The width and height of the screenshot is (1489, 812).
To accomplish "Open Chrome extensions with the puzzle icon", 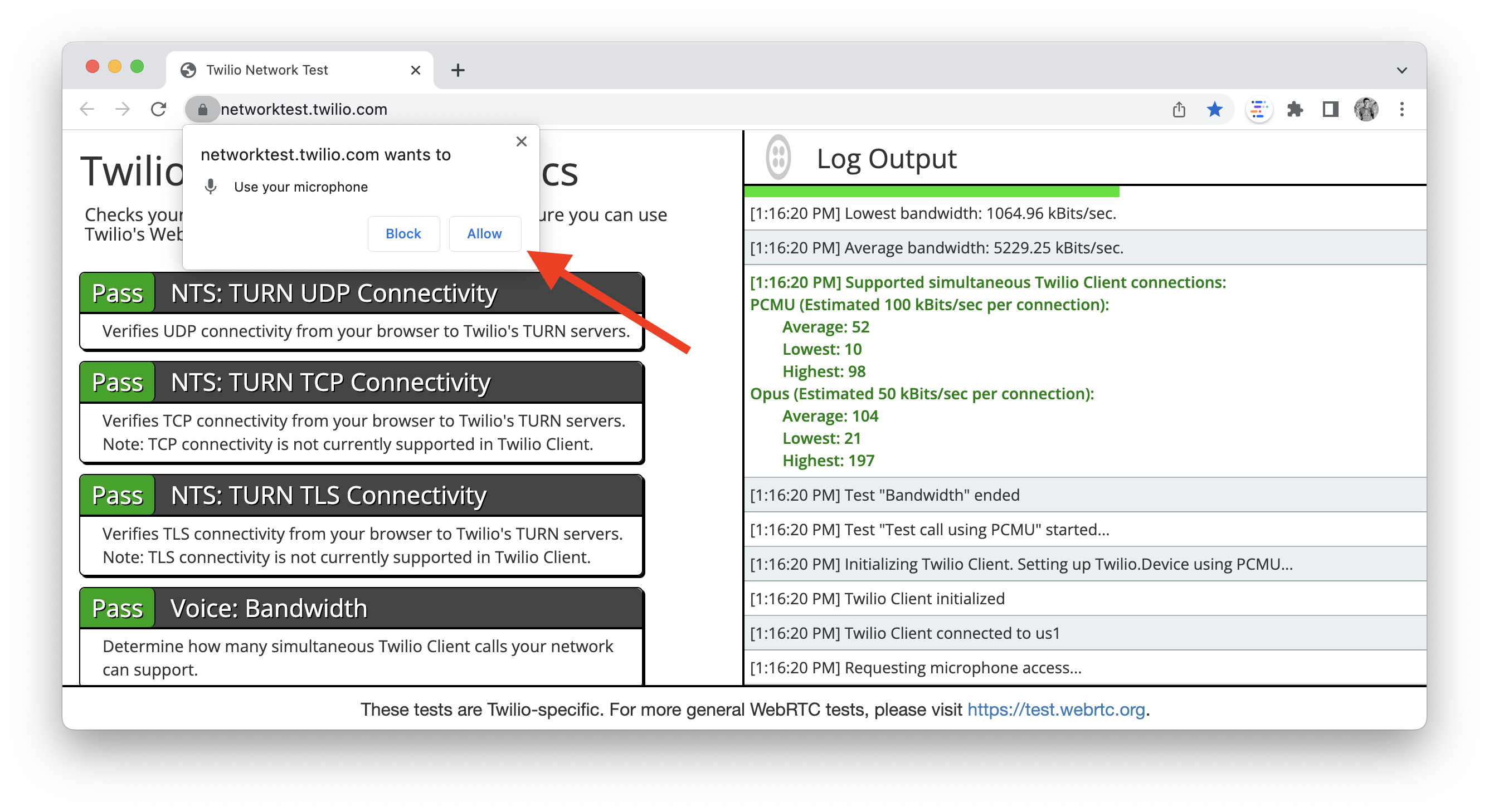I will pyautogui.click(x=1295, y=109).
